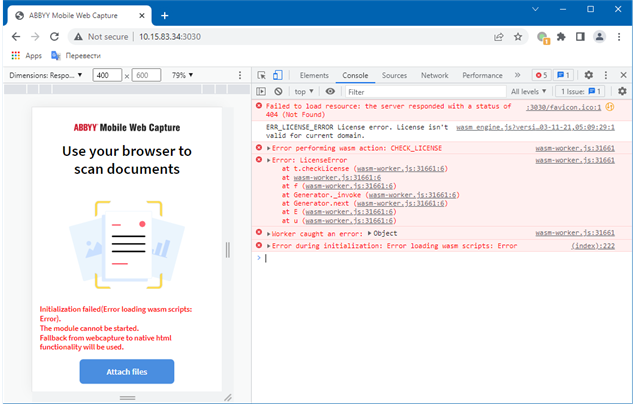Viewport: 634px width, 404px height.
Task: Activate the inspect element picker
Action: (x=262, y=75)
